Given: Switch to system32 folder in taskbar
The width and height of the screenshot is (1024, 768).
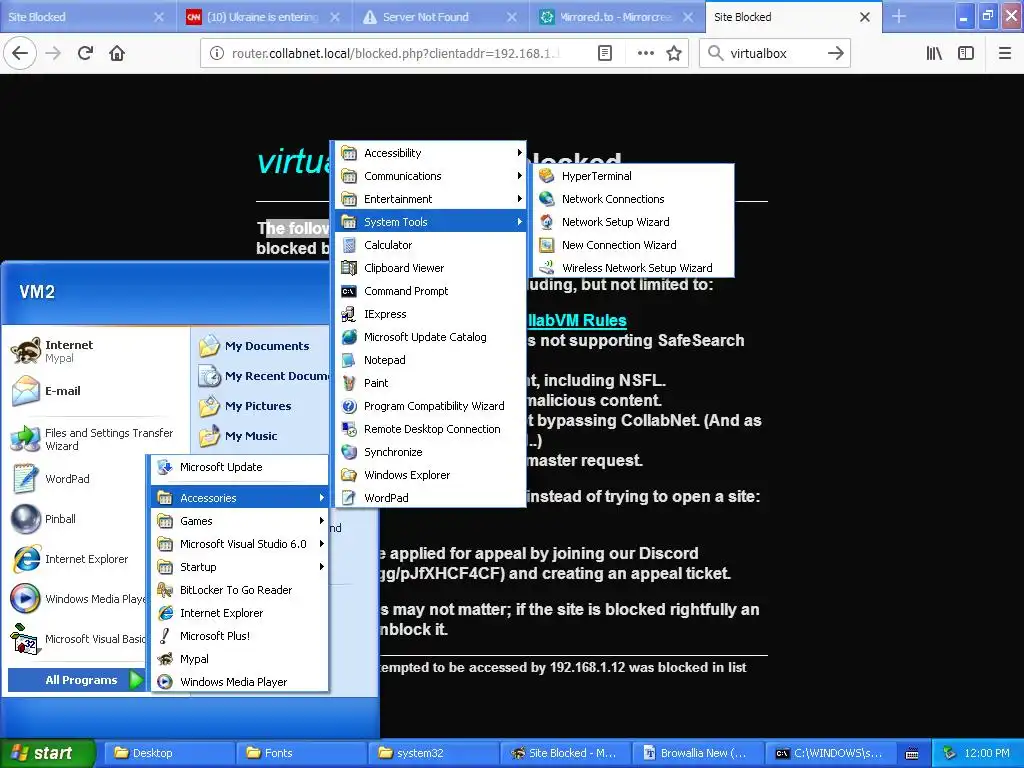Looking at the screenshot, I should pos(433,753).
